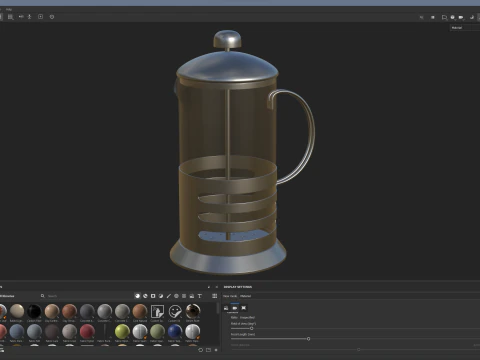Viewport: 480px width, 360px height.
Task: Open the Camera settings tab icon in Display Settings
Action: 235,308
